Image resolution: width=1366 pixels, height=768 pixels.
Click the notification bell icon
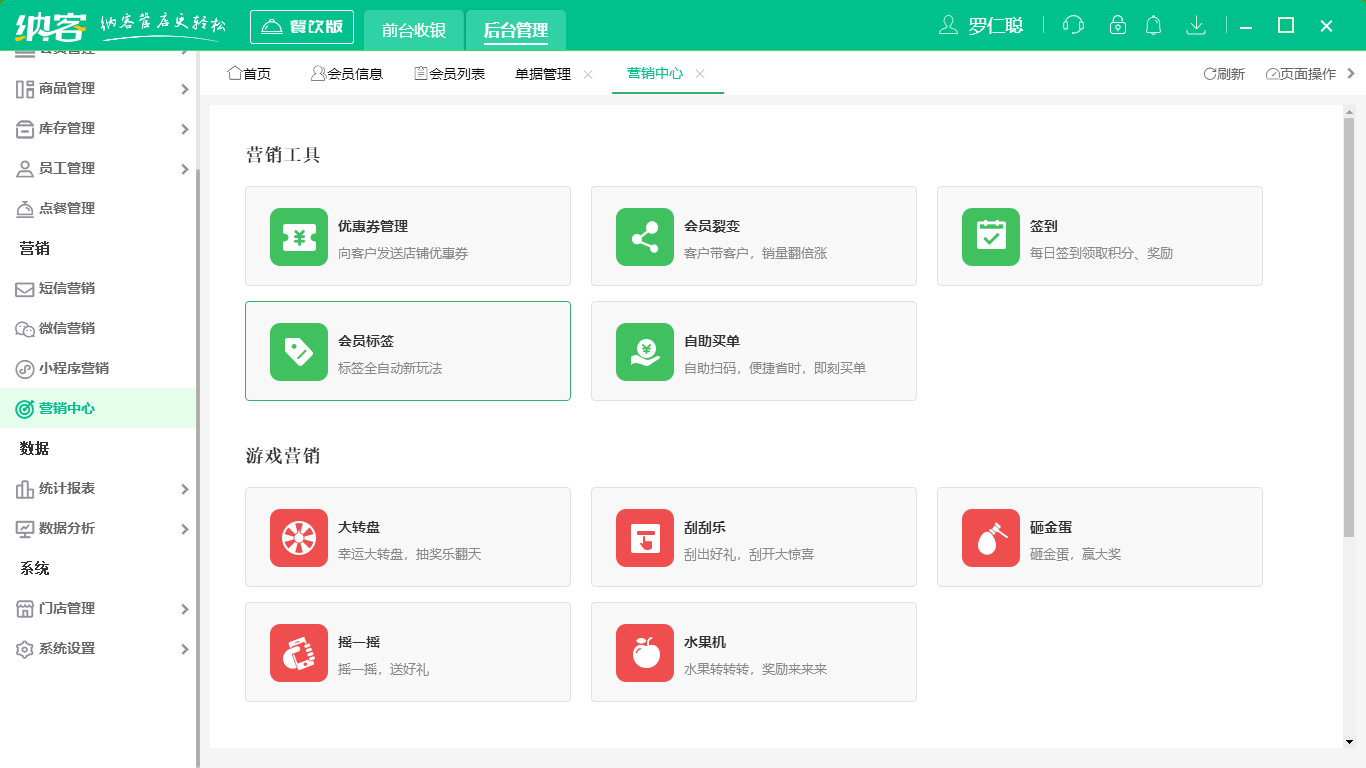[1153, 25]
